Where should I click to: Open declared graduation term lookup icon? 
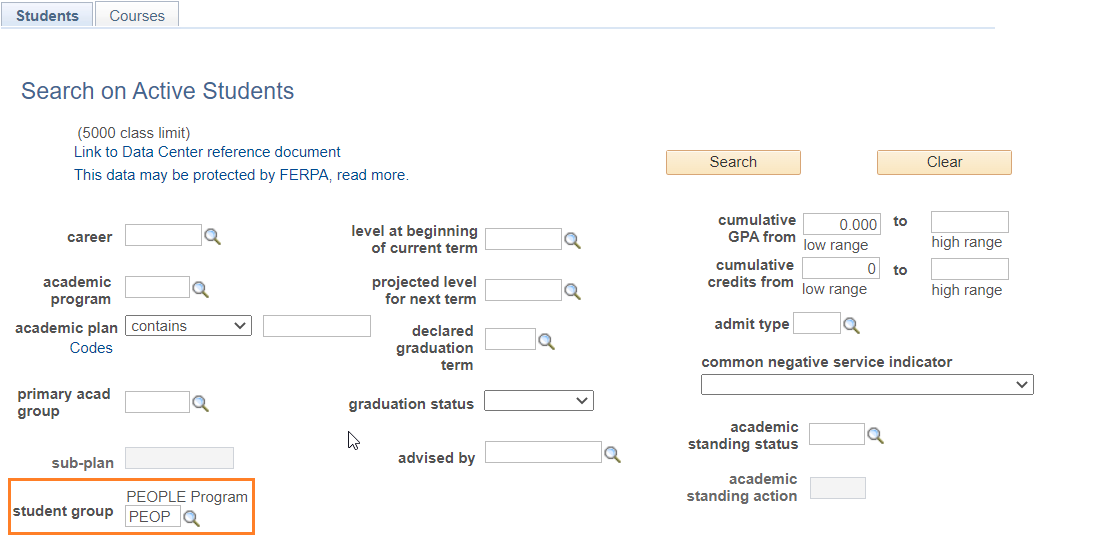coord(546,341)
